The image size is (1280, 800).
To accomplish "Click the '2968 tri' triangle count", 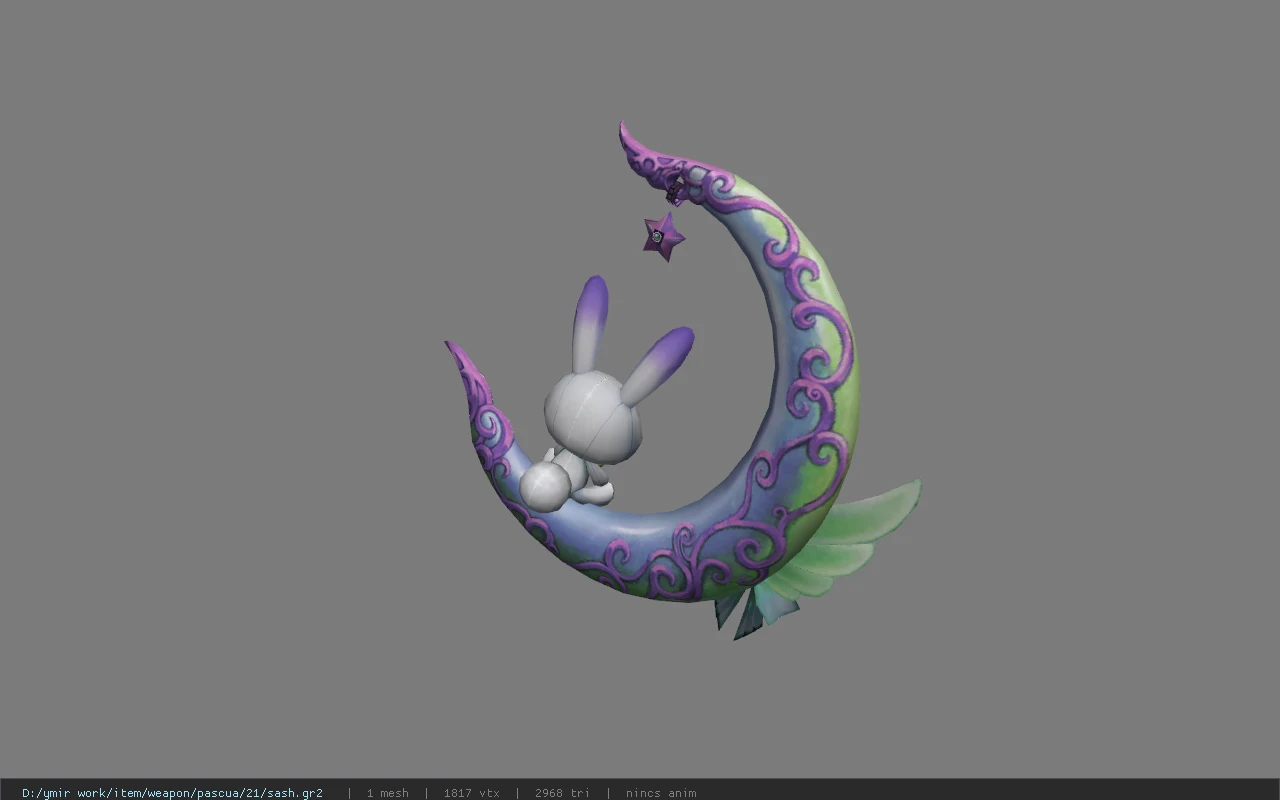I will point(562,793).
